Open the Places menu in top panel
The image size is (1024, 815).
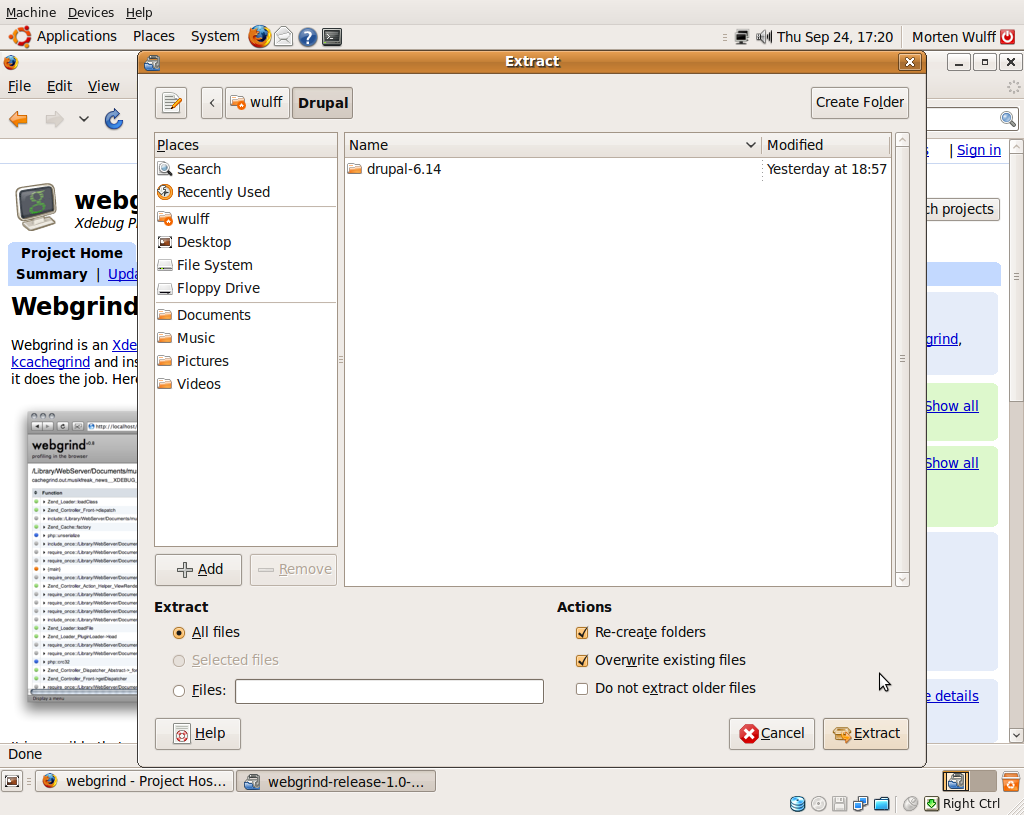pyautogui.click(x=153, y=37)
